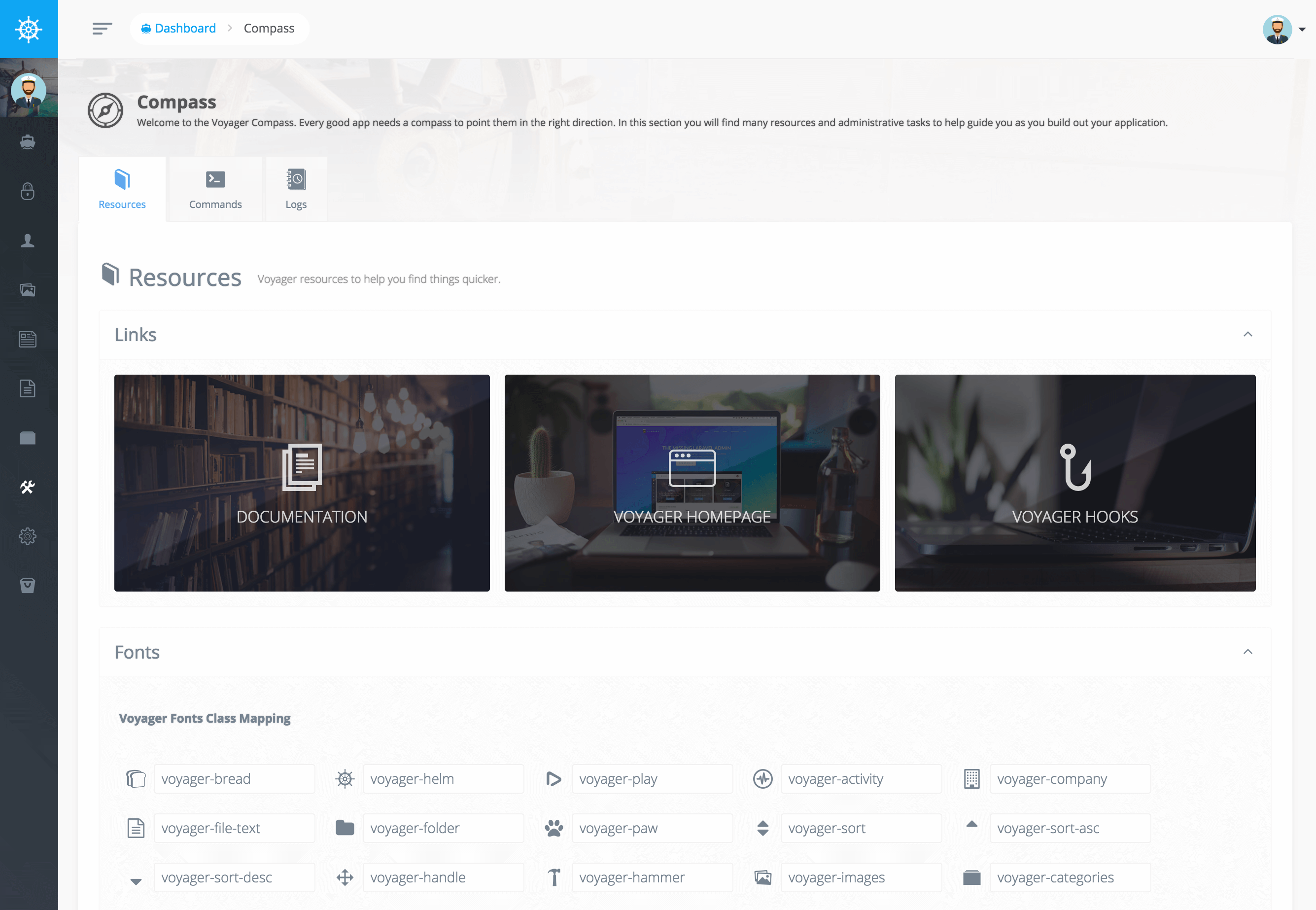Open the Voyager Hooks card
Image resolution: width=1316 pixels, height=910 pixels.
click(x=1074, y=483)
